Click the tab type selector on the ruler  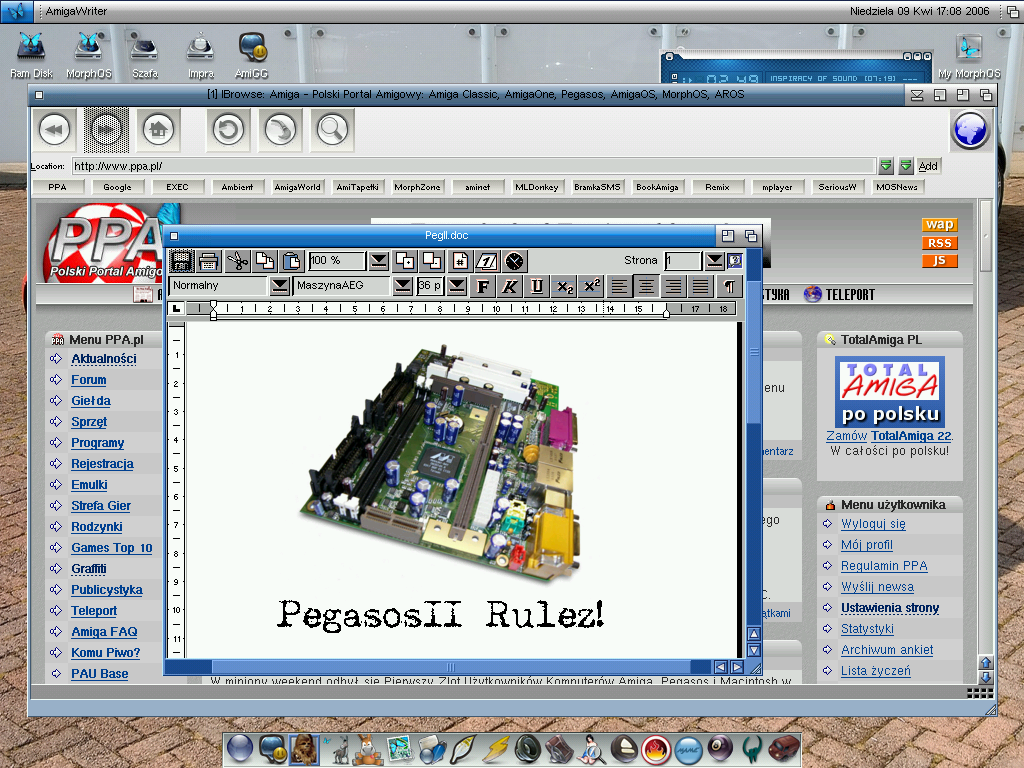pyautogui.click(x=176, y=309)
